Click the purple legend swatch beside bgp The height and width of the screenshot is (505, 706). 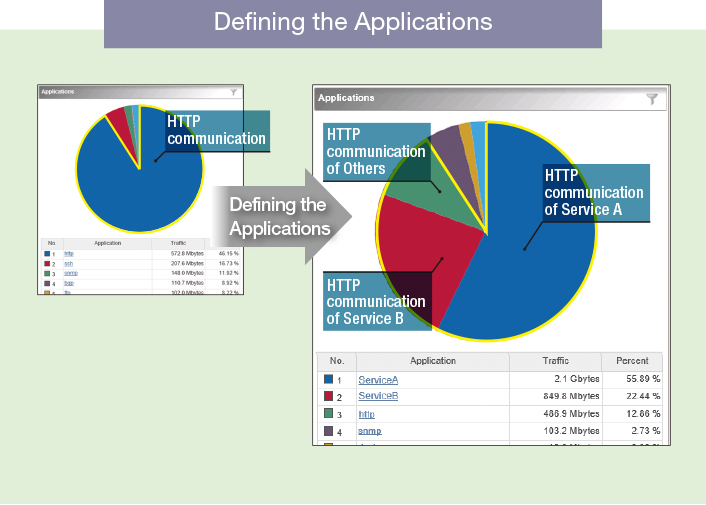point(47,283)
